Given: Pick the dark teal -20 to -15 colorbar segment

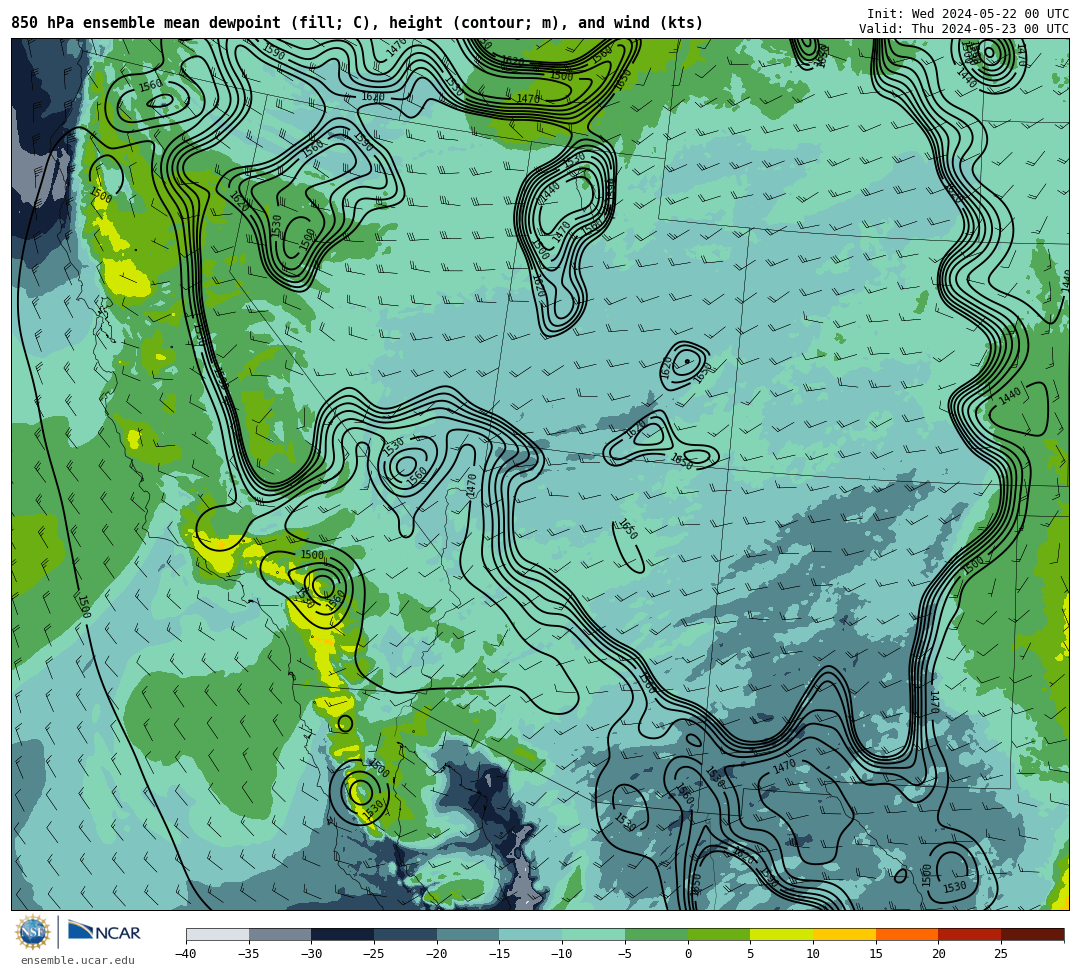Looking at the screenshot, I should click(x=468, y=935).
